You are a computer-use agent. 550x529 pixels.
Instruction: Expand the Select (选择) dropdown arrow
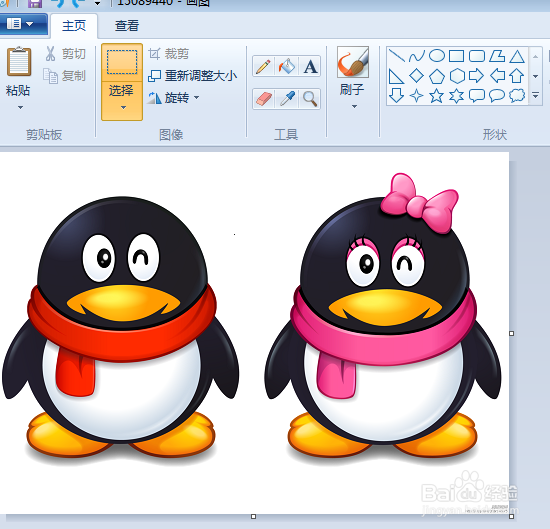click(123, 107)
